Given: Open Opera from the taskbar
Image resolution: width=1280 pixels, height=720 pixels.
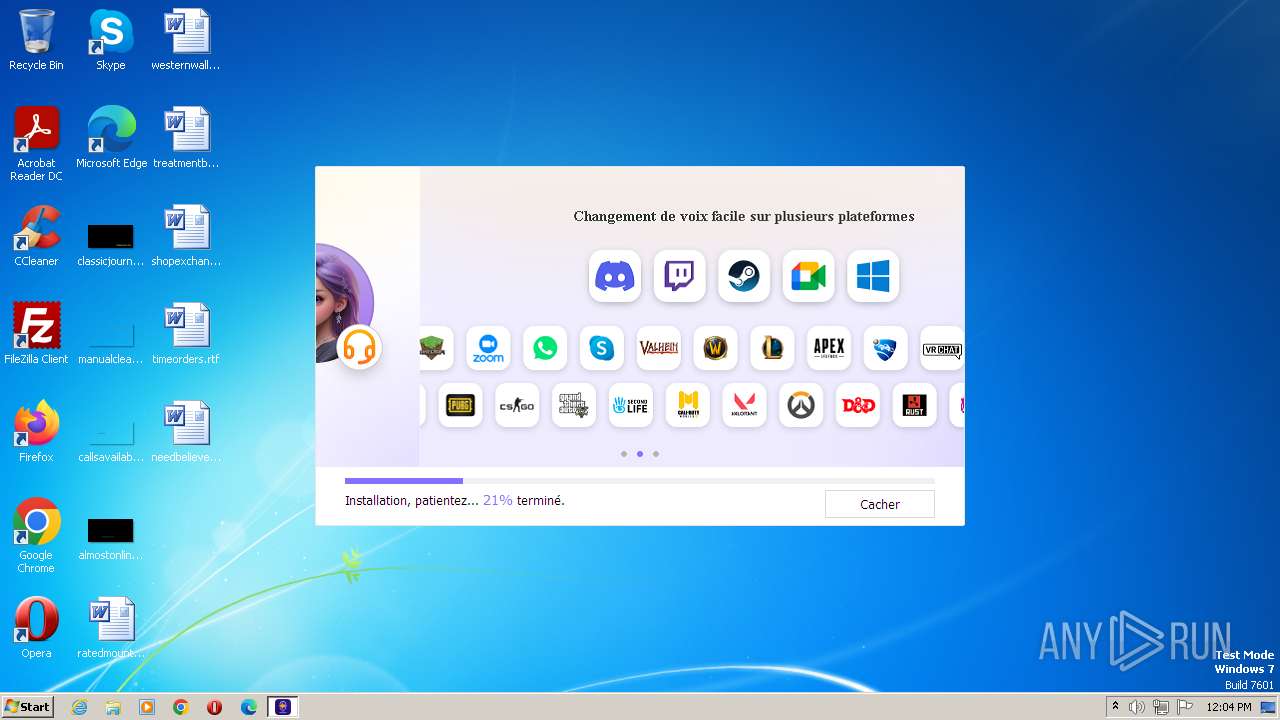Looking at the screenshot, I should coord(214,707).
